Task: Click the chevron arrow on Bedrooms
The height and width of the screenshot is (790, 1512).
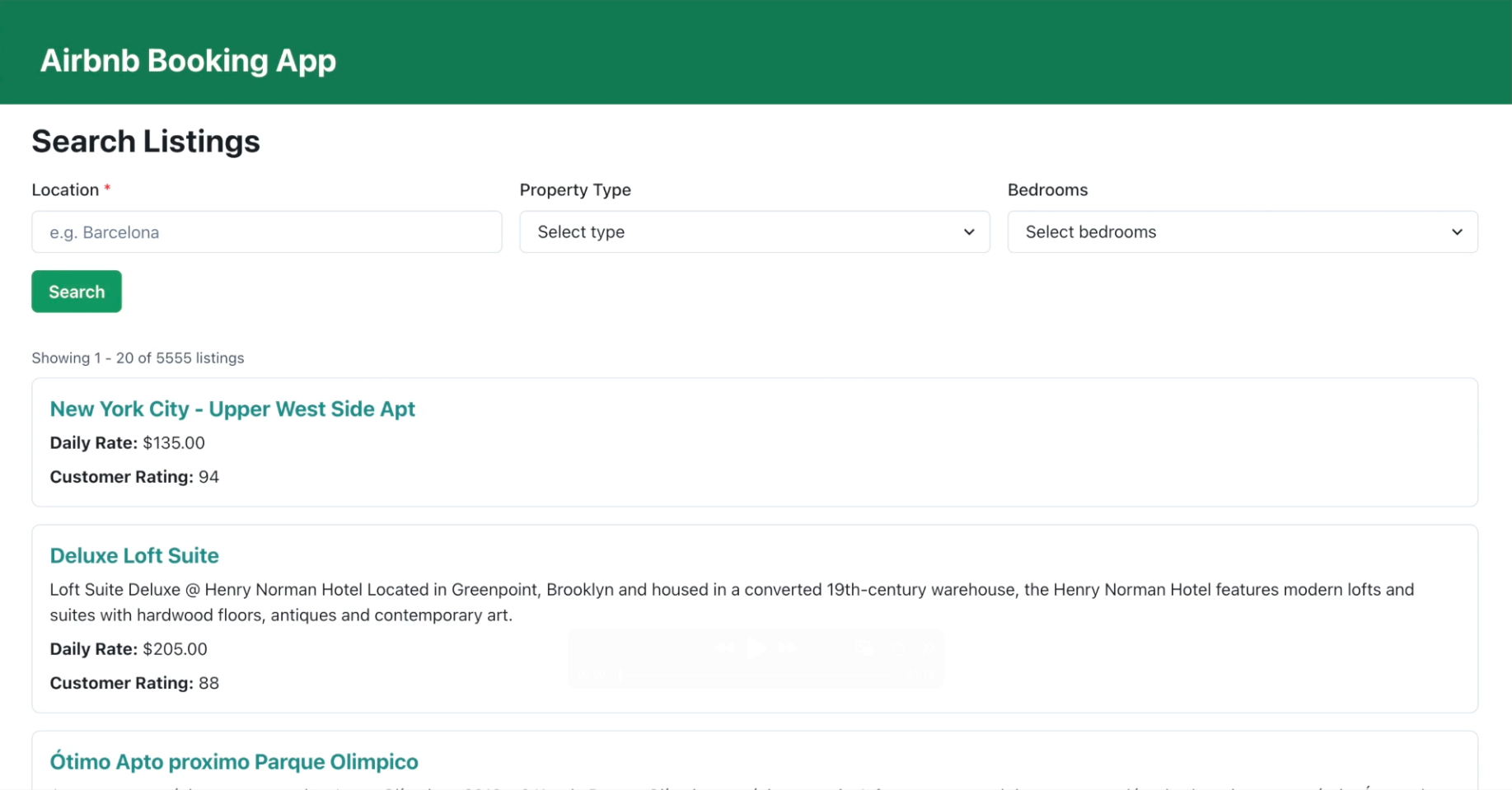Action: (1457, 232)
